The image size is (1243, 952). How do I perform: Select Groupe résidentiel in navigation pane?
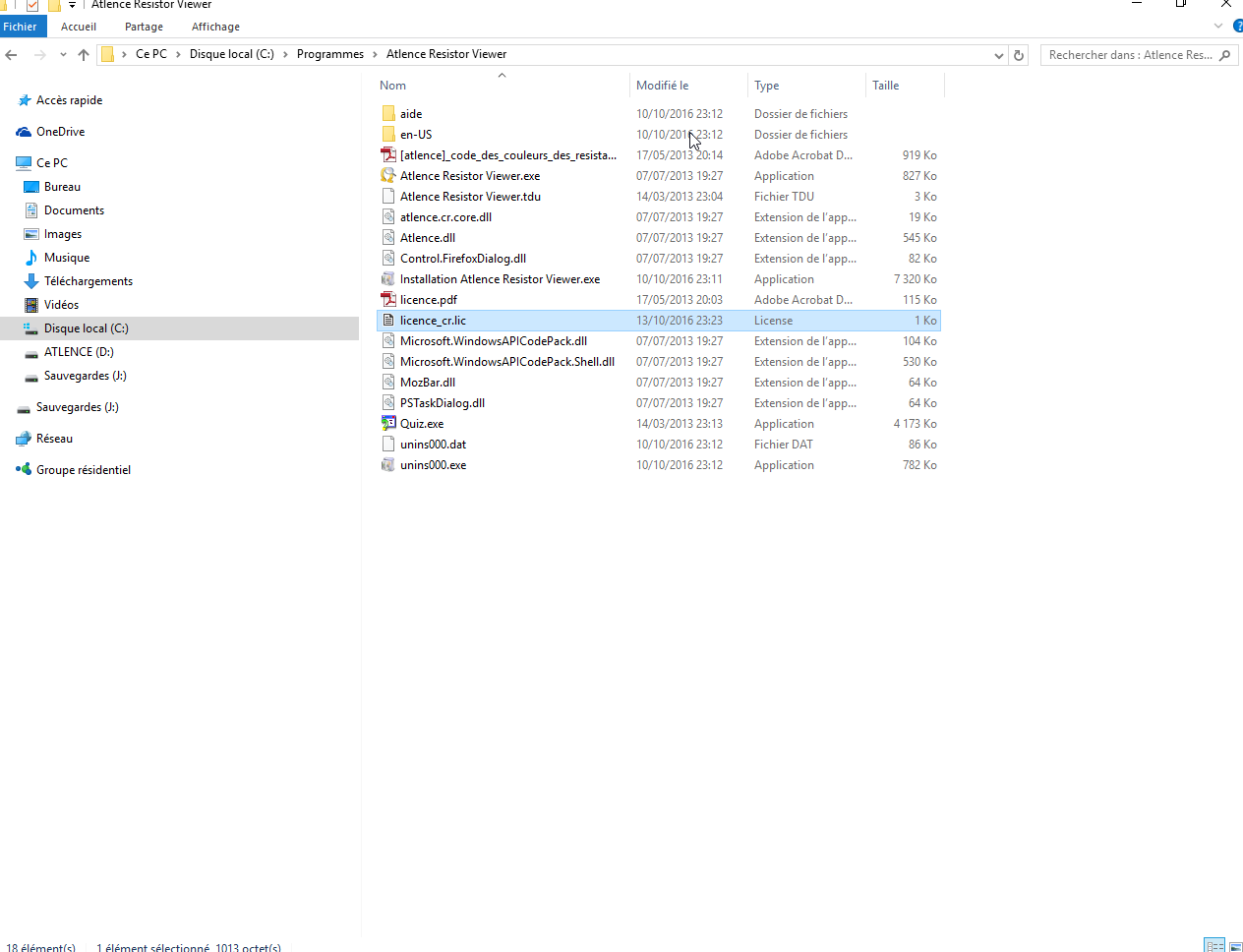pyautogui.click(x=83, y=470)
